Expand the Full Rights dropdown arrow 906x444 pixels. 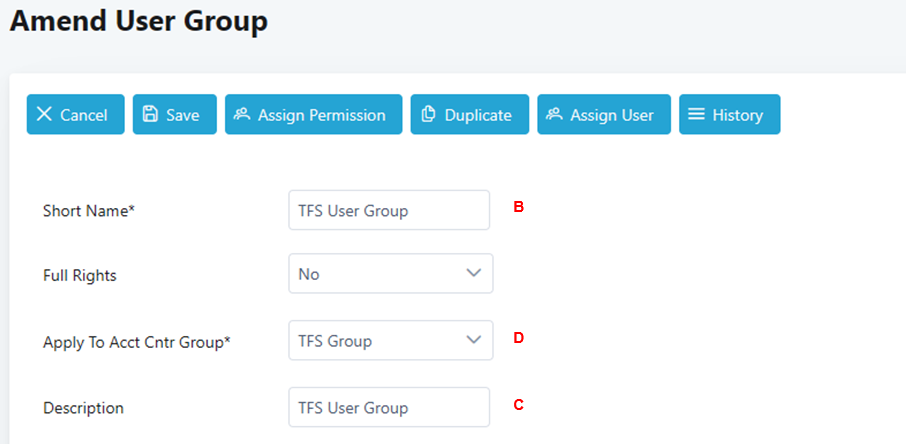pyautogui.click(x=474, y=273)
